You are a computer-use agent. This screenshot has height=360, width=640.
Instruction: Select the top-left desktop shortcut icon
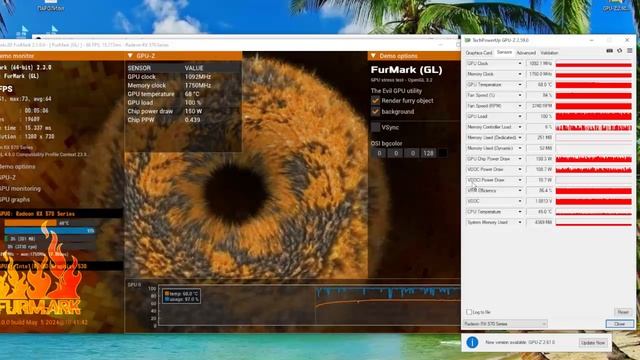click(51, 5)
